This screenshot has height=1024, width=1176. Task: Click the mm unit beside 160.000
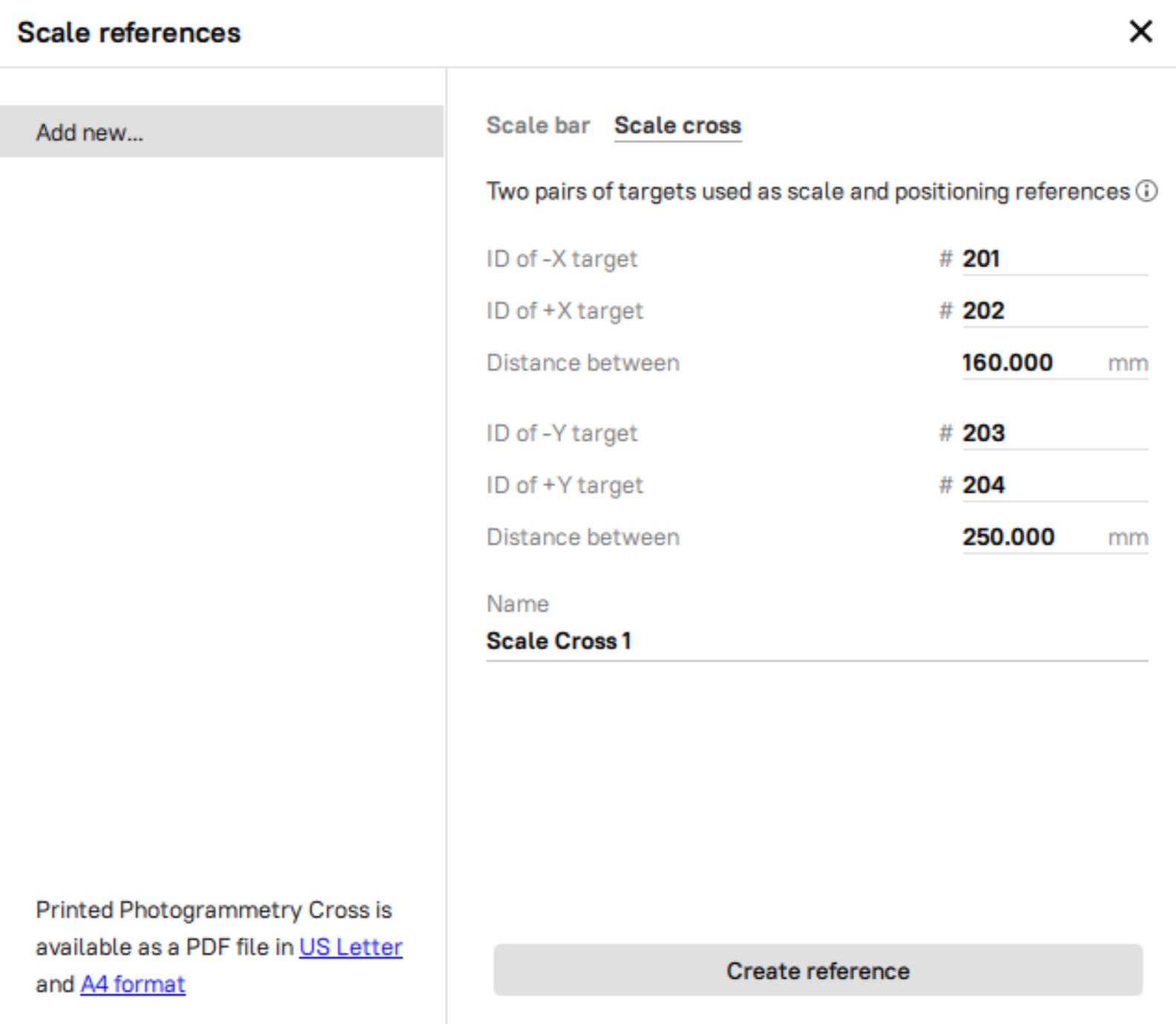pyautogui.click(x=1128, y=364)
